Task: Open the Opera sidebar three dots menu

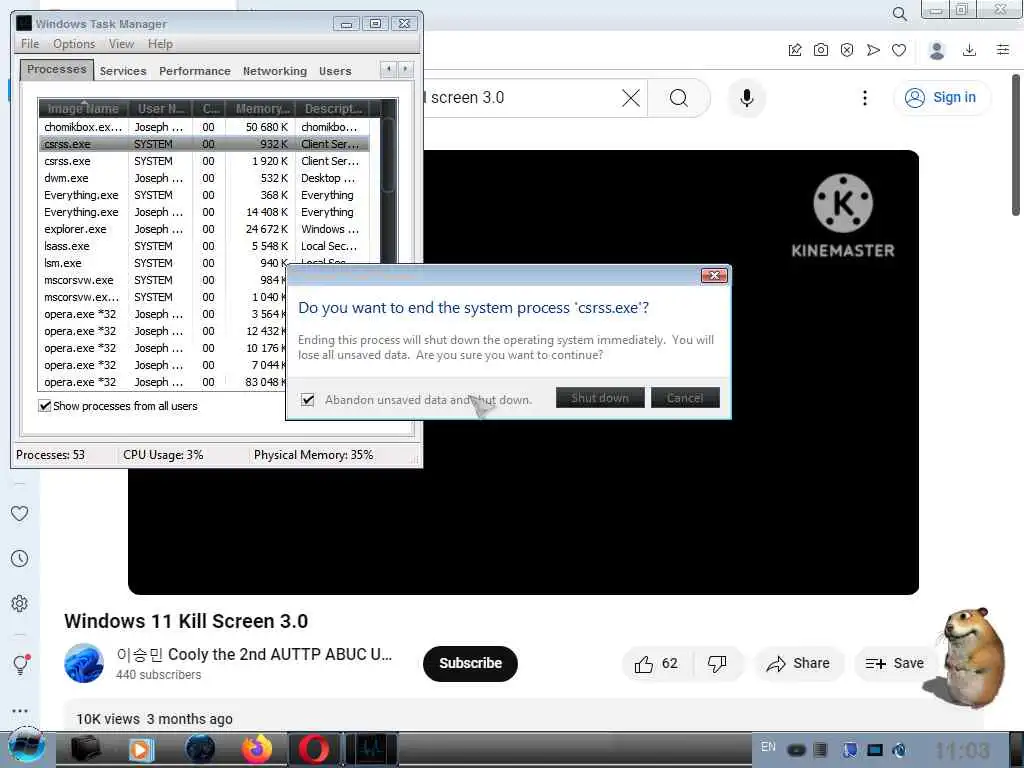Action: [20, 711]
